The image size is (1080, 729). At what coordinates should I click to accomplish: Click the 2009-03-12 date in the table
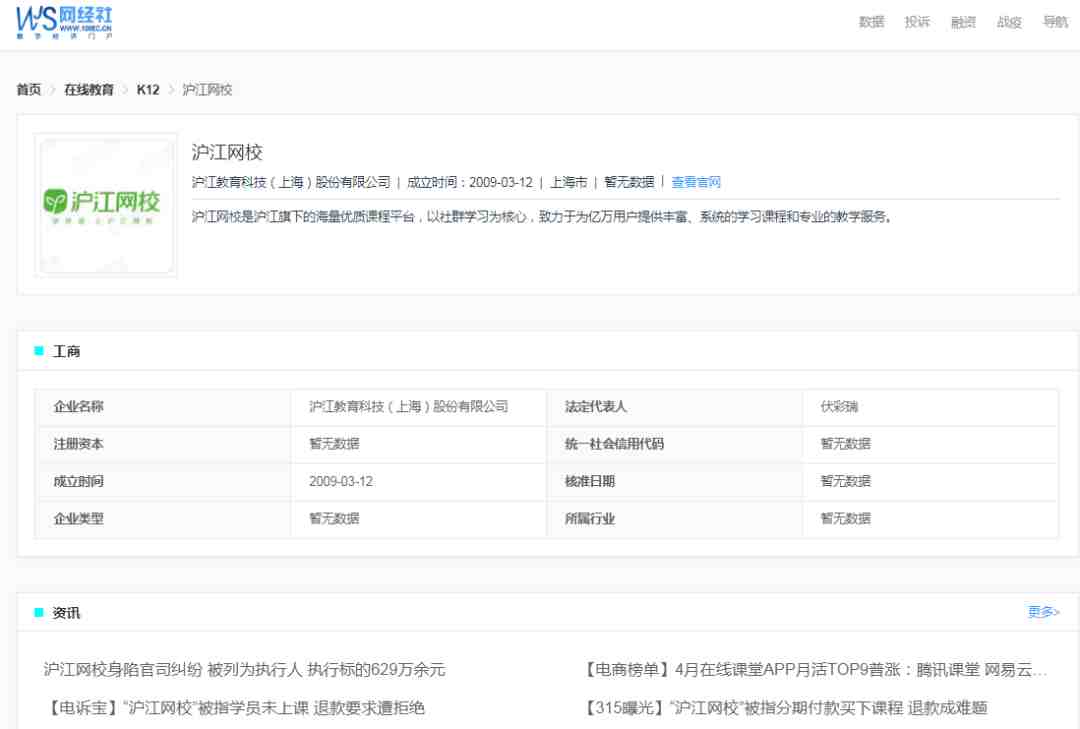click(x=341, y=481)
